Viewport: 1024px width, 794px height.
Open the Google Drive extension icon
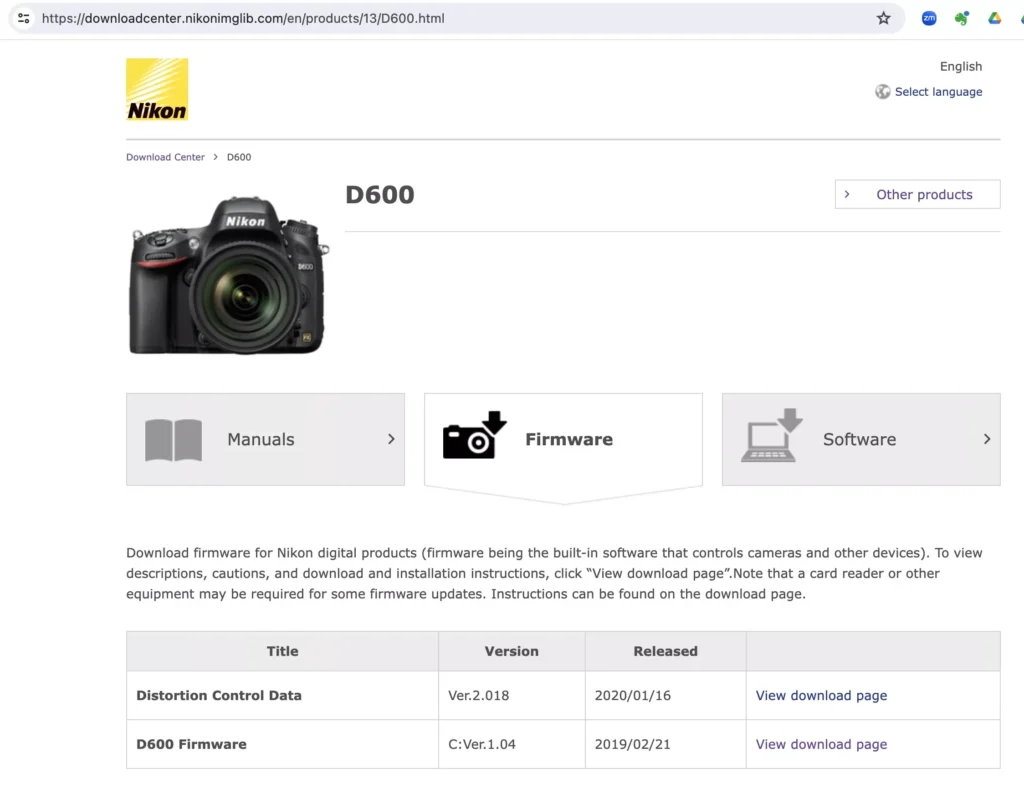995,18
